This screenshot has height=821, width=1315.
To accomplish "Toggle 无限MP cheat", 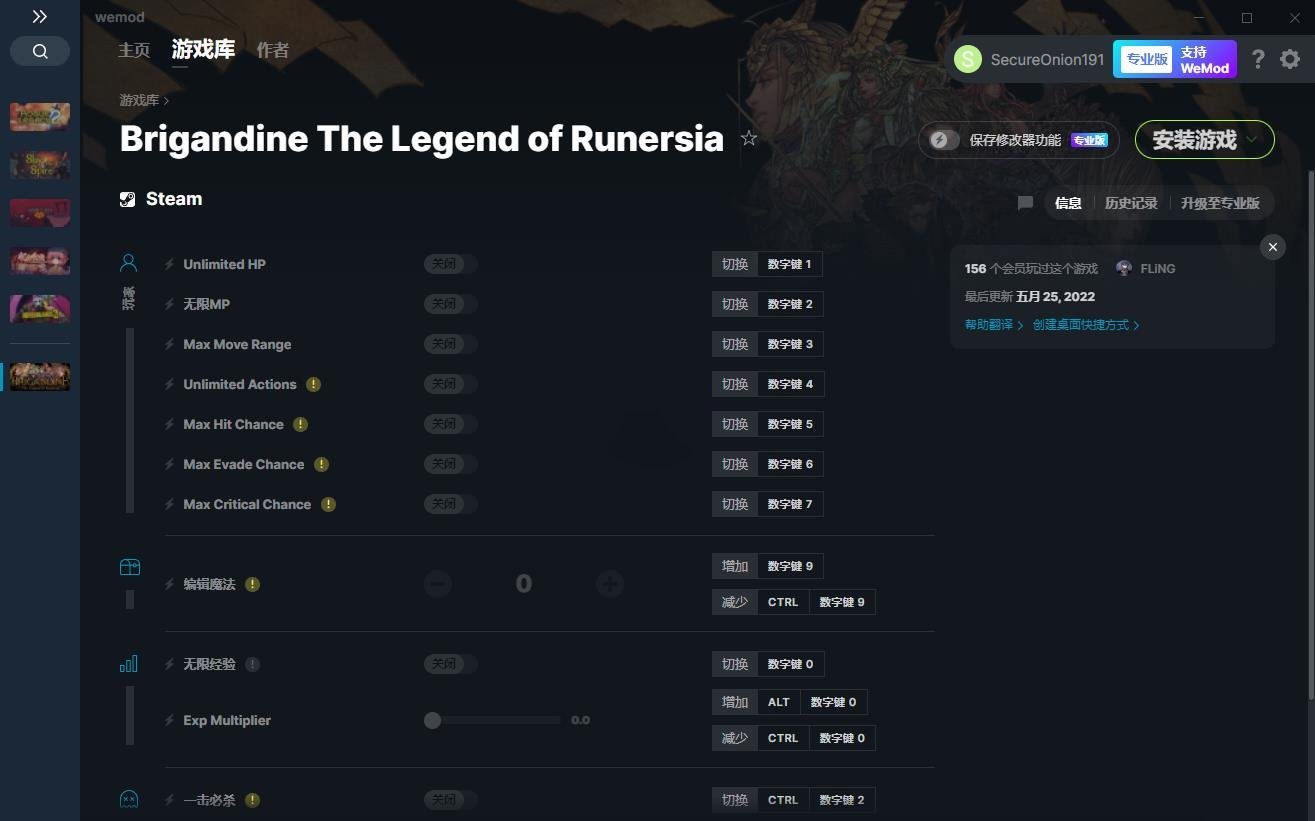I will [x=450, y=304].
